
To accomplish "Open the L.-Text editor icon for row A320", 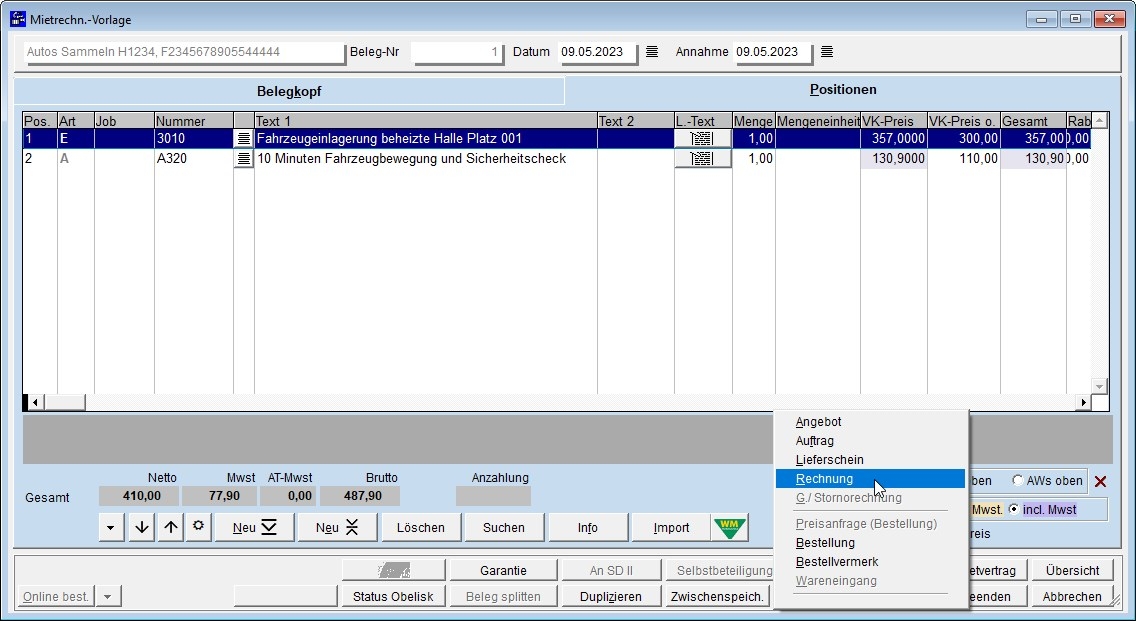I will pyautogui.click(x=702, y=158).
